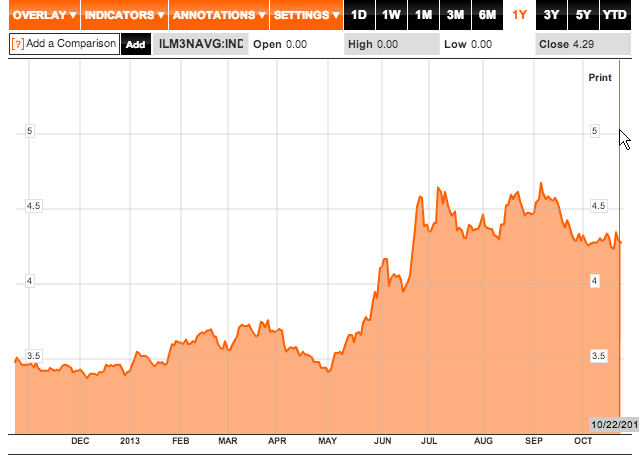Click the SEP x-axis label
The image size is (642, 455).
click(534, 441)
